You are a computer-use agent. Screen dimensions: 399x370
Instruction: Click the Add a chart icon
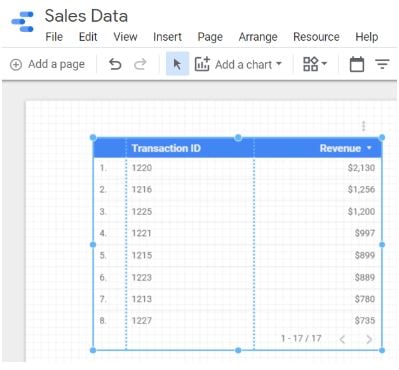[202, 64]
